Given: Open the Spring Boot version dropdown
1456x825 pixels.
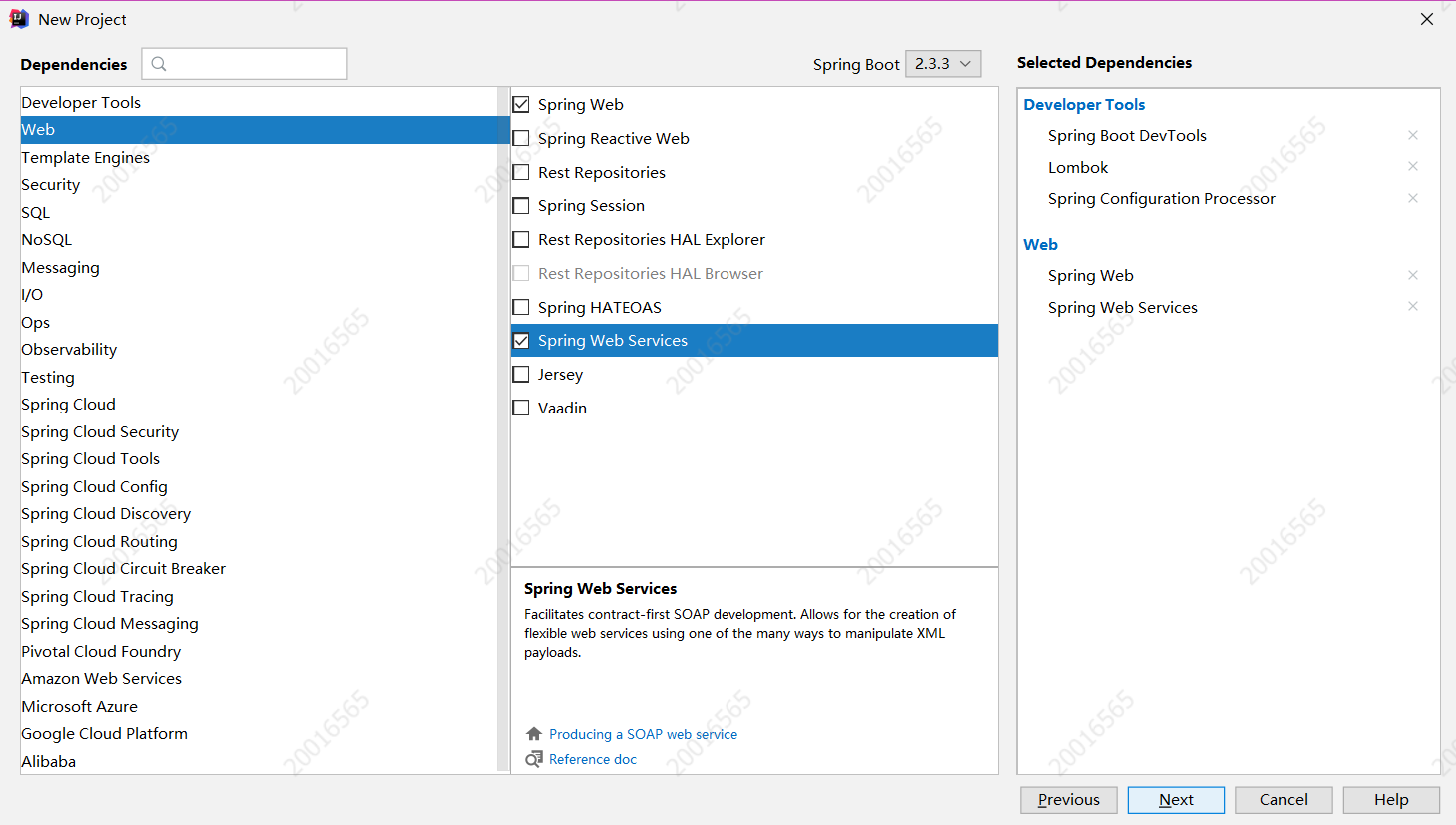Looking at the screenshot, I should [943, 64].
